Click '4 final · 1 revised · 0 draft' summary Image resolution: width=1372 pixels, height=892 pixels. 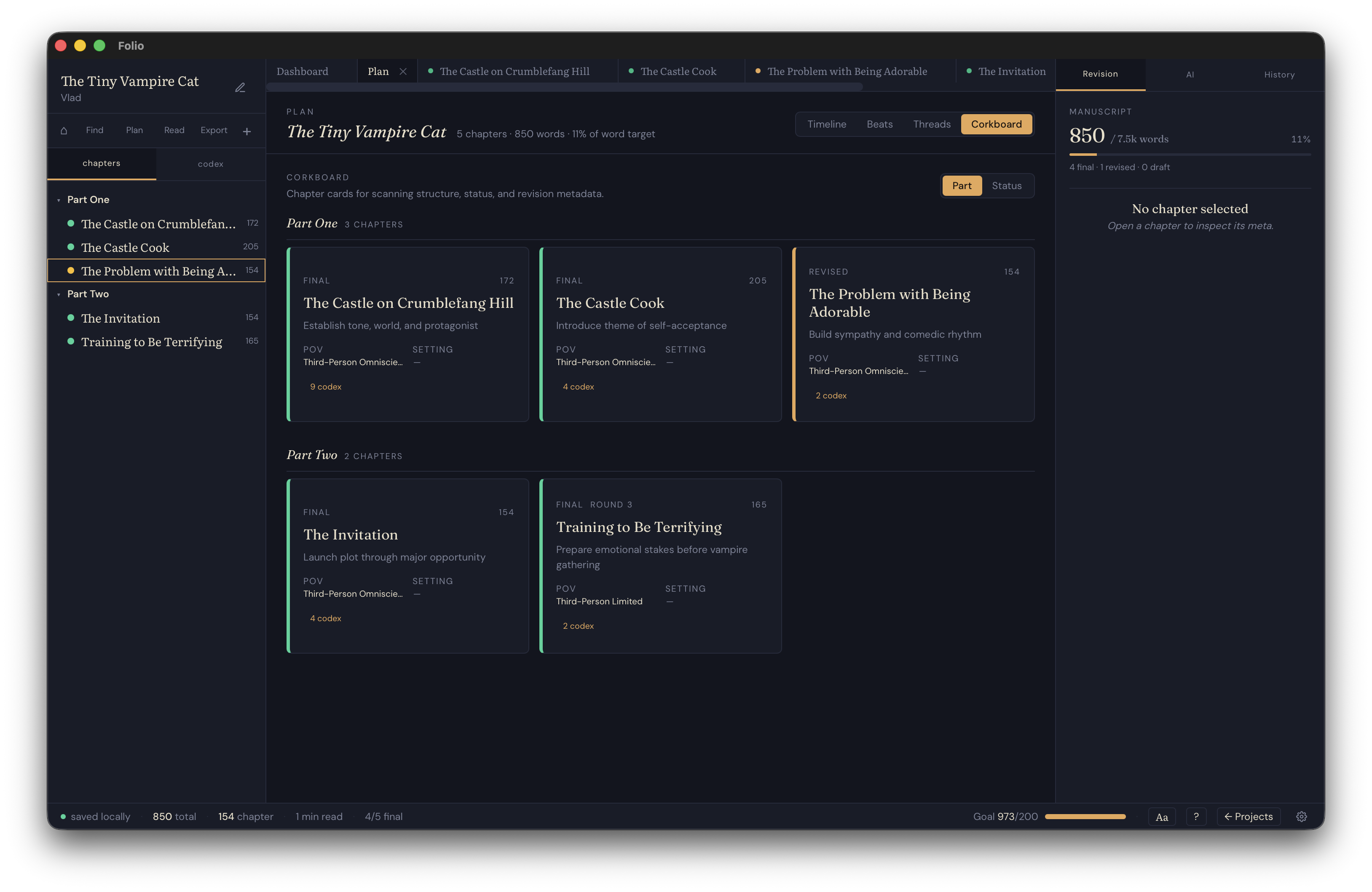click(1120, 167)
